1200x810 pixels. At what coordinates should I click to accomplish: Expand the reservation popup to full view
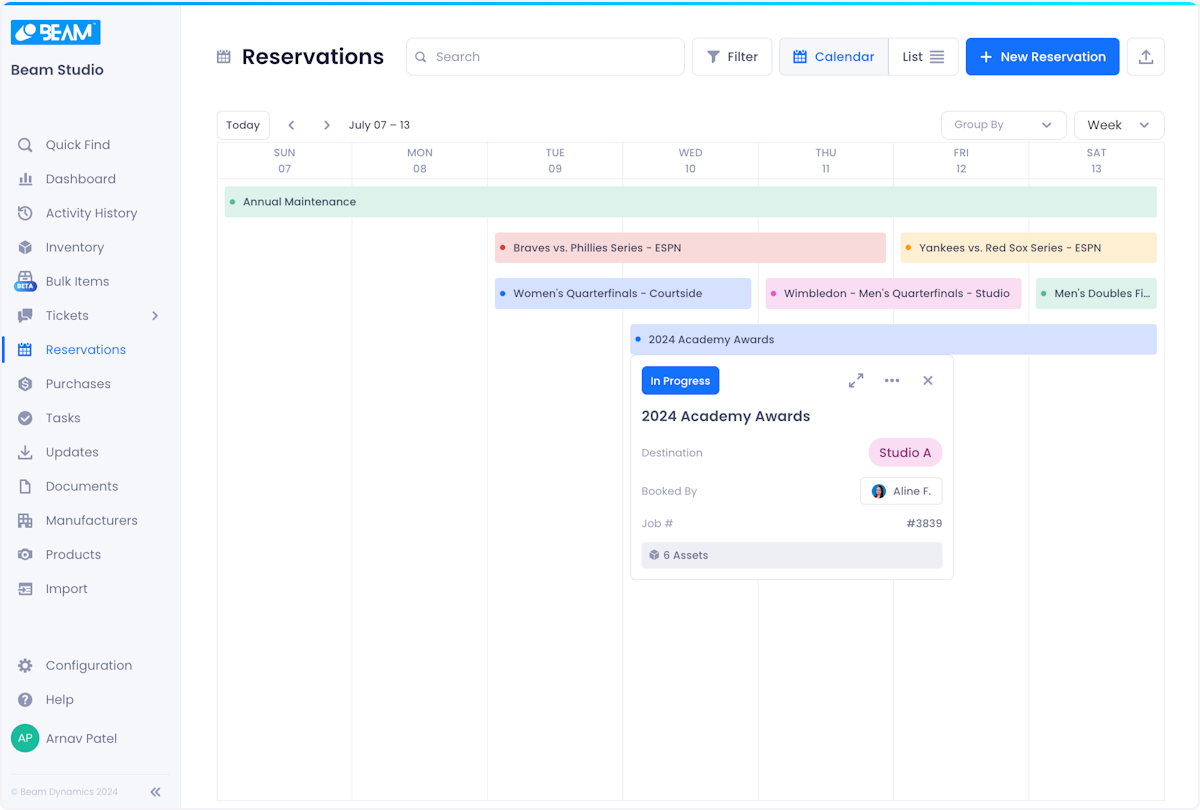click(856, 381)
